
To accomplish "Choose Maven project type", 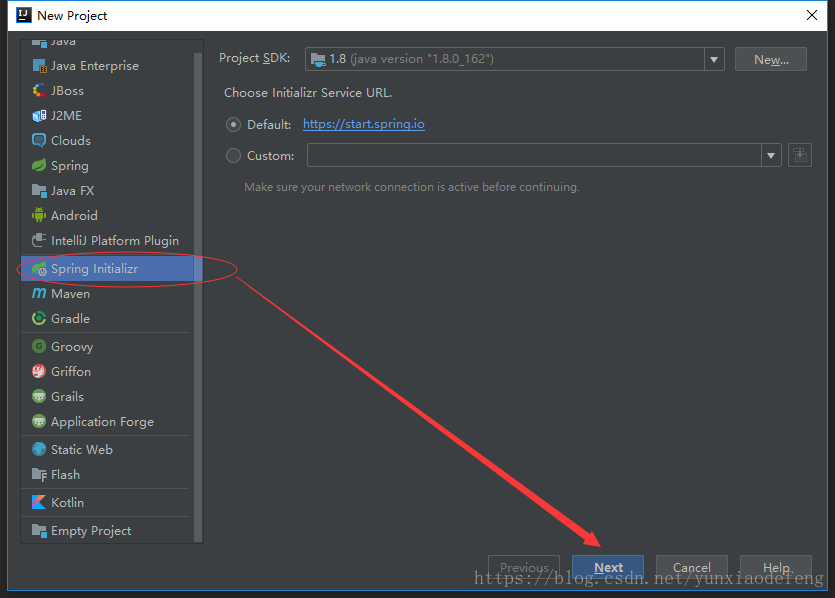I will click(x=107, y=293).
